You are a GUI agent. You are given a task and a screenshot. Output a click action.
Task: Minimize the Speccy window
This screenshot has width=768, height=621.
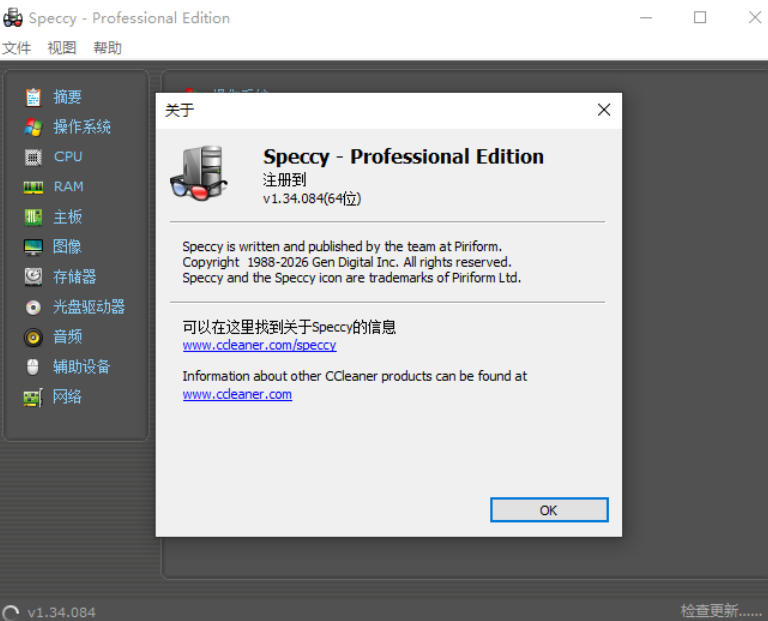coord(646,18)
